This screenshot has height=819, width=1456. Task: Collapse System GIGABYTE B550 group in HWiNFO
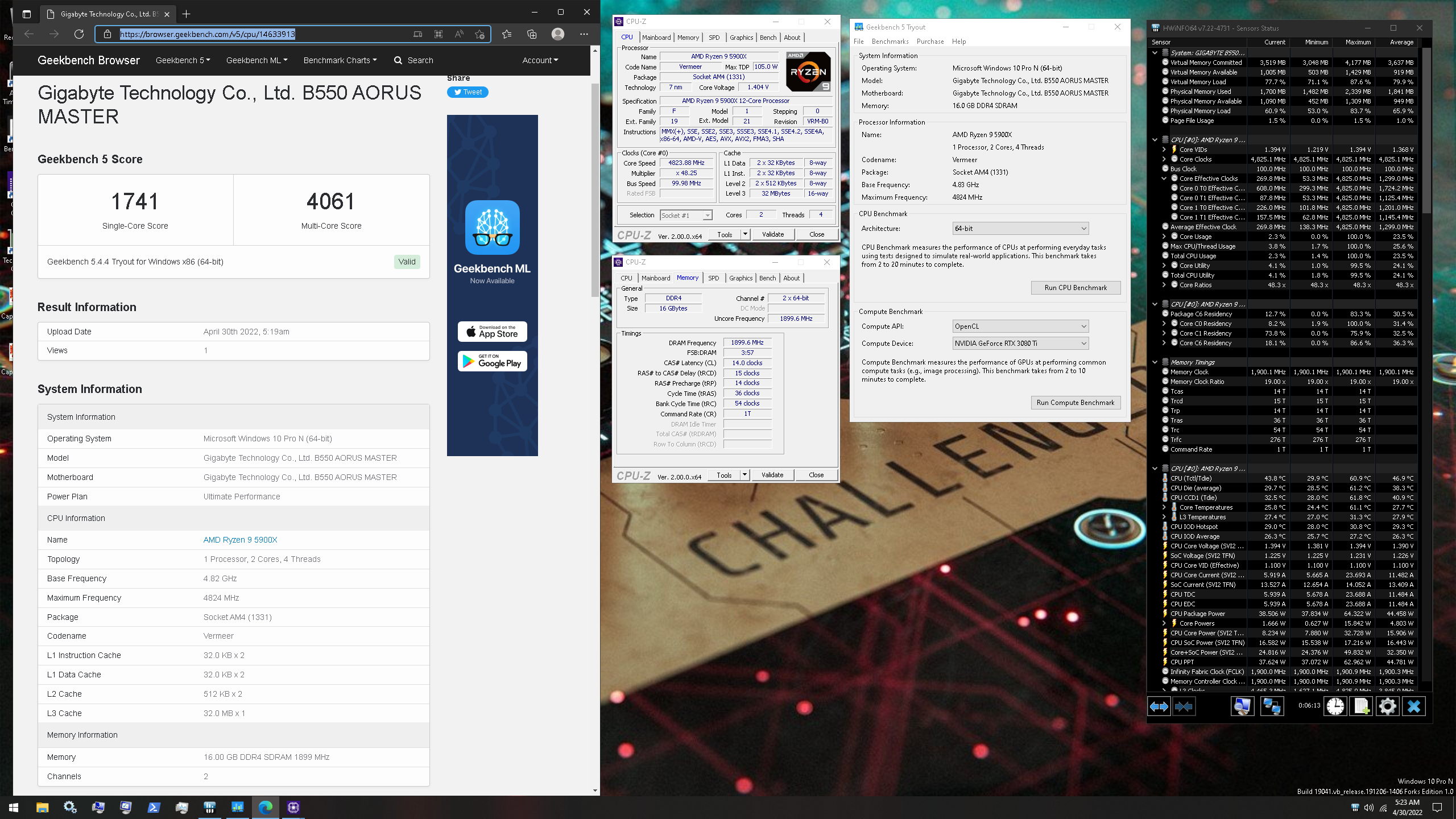tap(1155, 53)
